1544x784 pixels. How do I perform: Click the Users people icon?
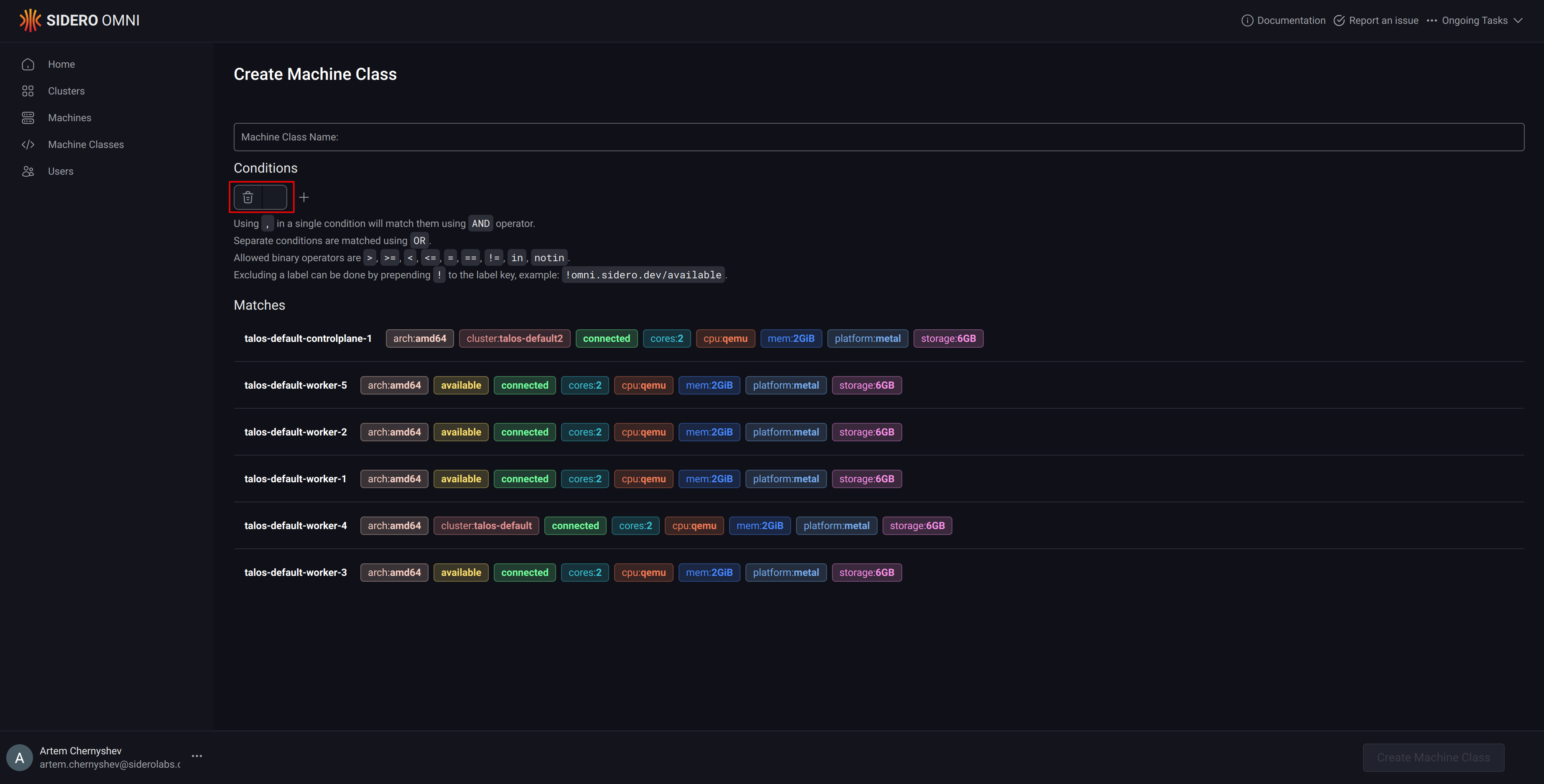28,171
